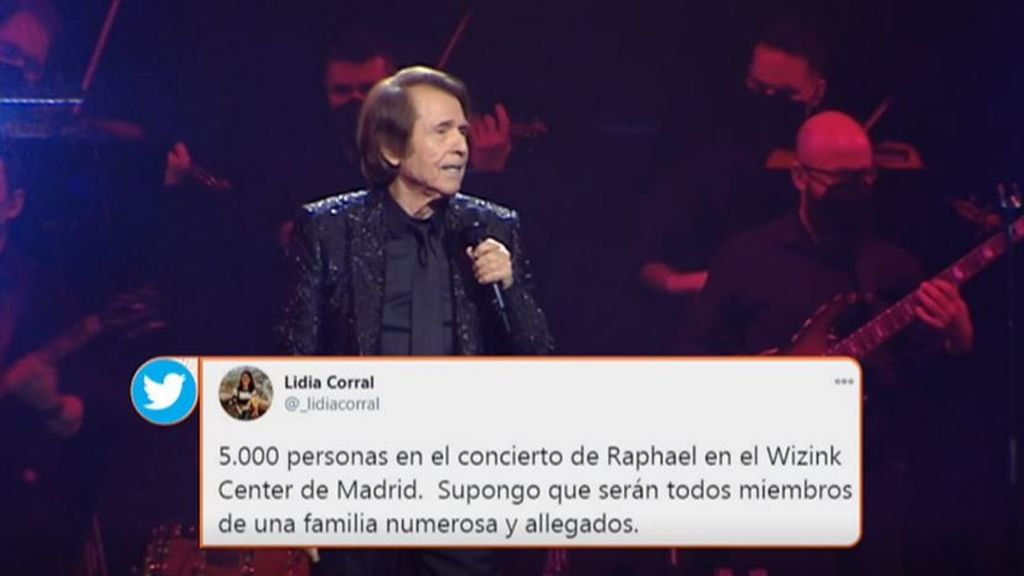Screen dimensions: 1024x576
Task: Open Lidia Corral's profile picture
Action: point(246,392)
